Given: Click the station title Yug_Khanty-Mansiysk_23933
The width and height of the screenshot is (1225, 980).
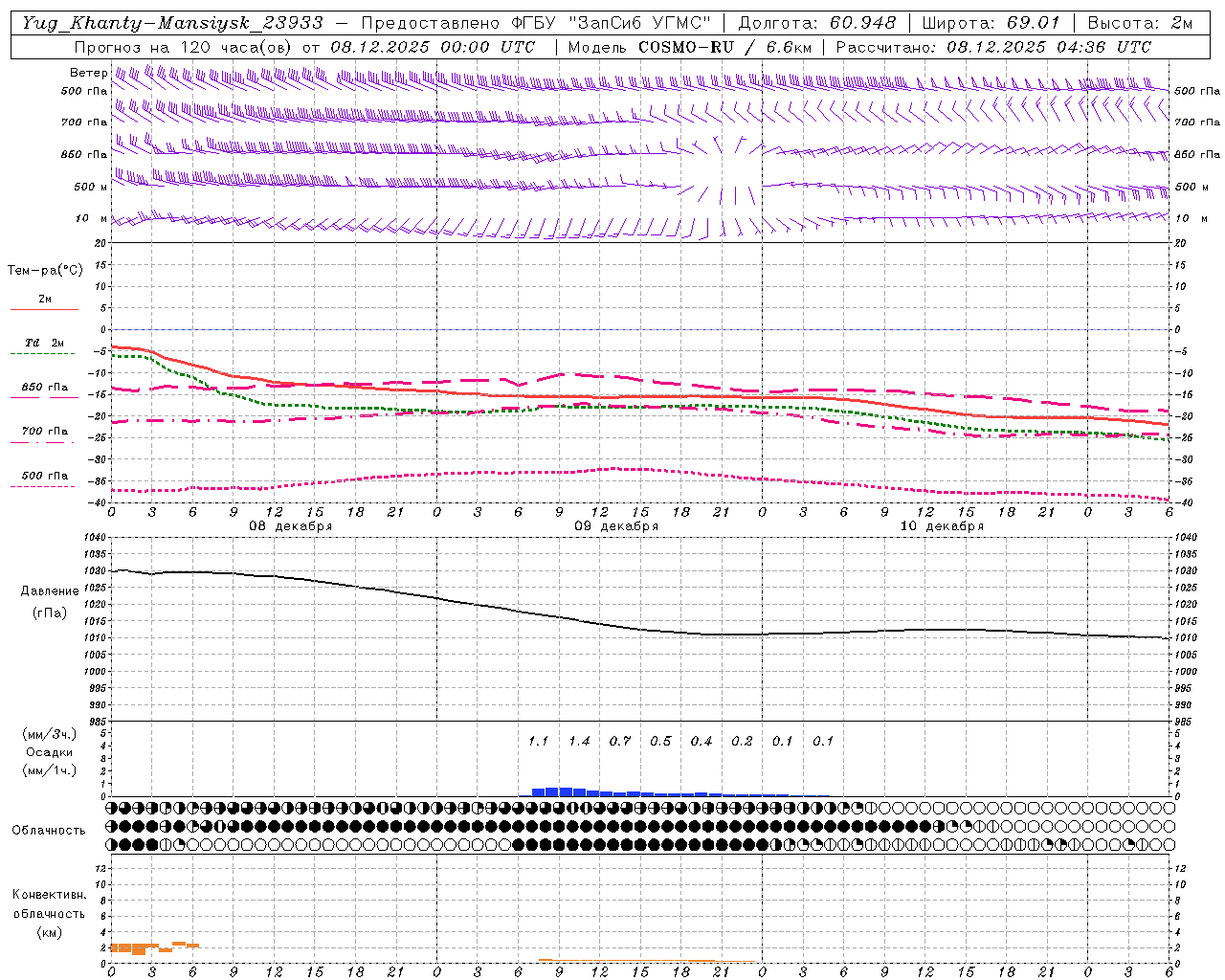Looking at the screenshot, I should pos(173,23).
